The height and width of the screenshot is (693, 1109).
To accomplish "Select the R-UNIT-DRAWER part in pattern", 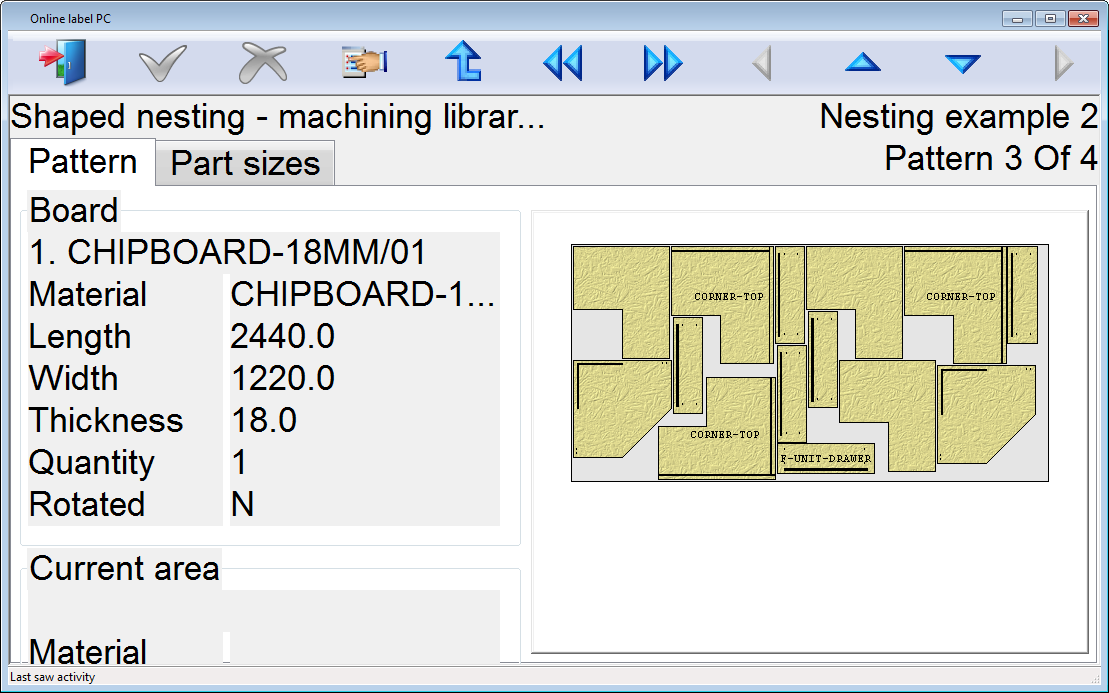I will 826,459.
